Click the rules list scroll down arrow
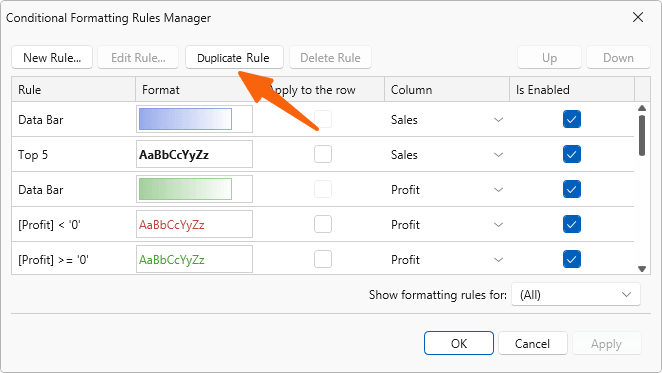The width and height of the screenshot is (662, 373). (x=642, y=269)
